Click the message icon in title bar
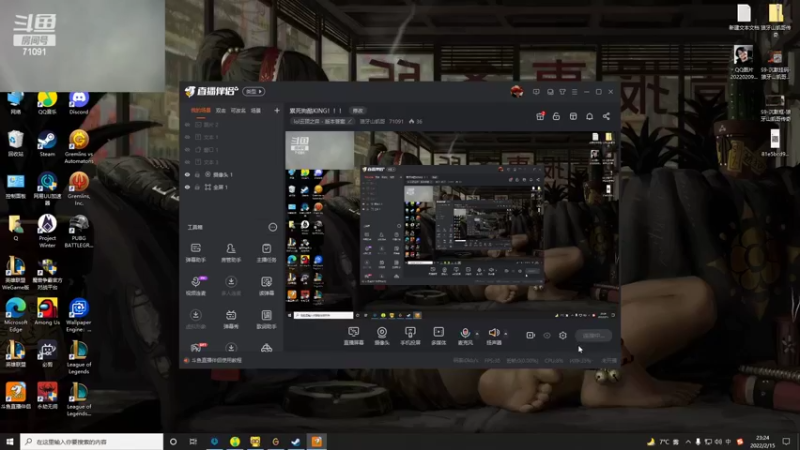 tap(536, 92)
